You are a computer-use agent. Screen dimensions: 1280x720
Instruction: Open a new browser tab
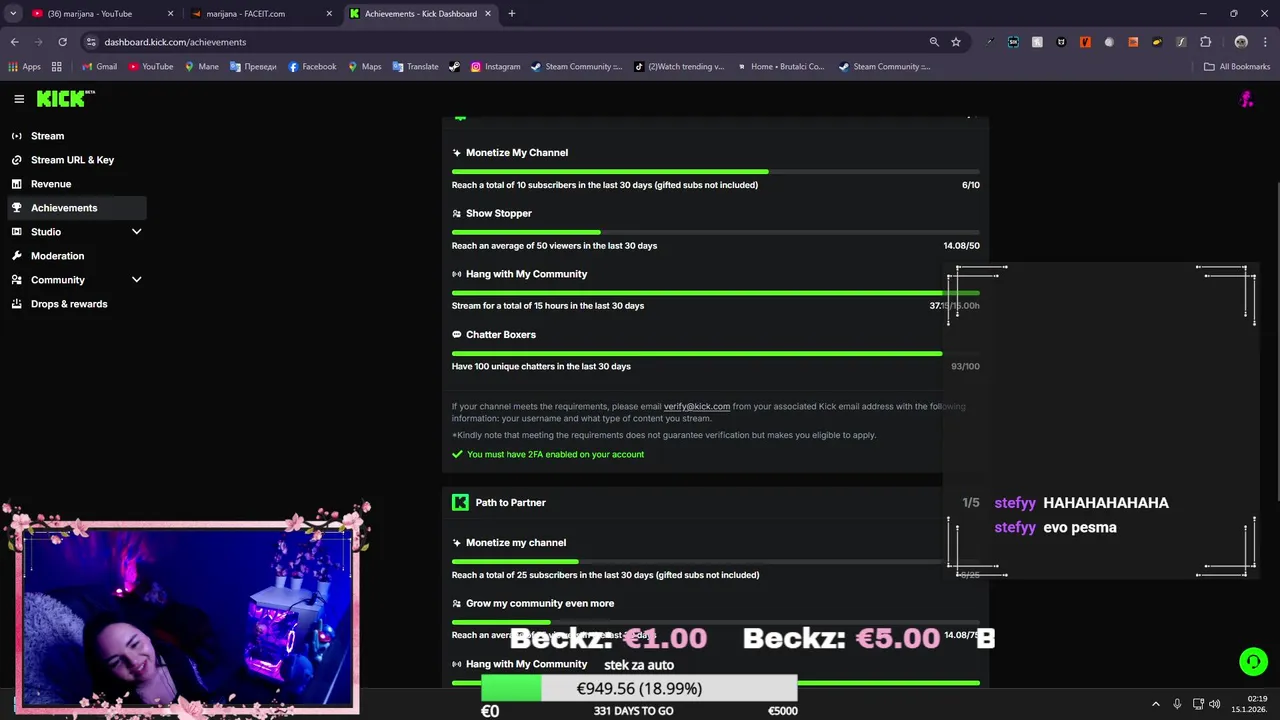(512, 14)
